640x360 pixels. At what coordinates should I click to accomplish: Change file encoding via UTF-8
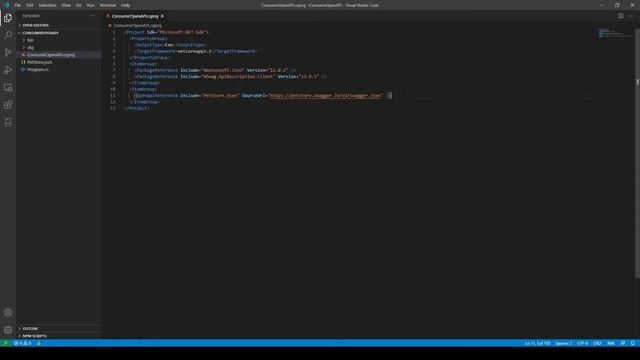coord(582,343)
